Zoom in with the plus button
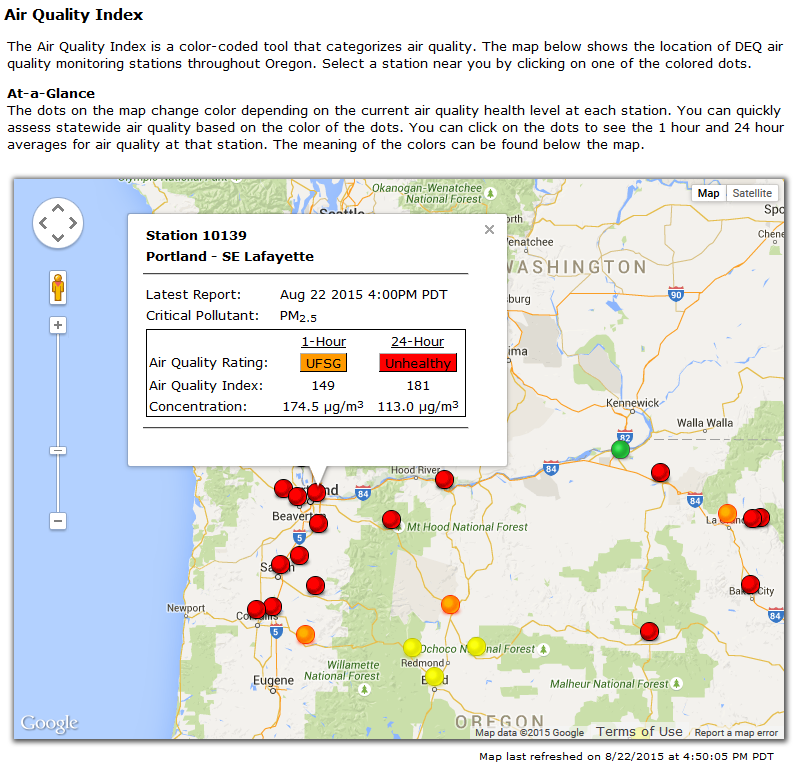This screenshot has height=768, width=795. point(58,325)
